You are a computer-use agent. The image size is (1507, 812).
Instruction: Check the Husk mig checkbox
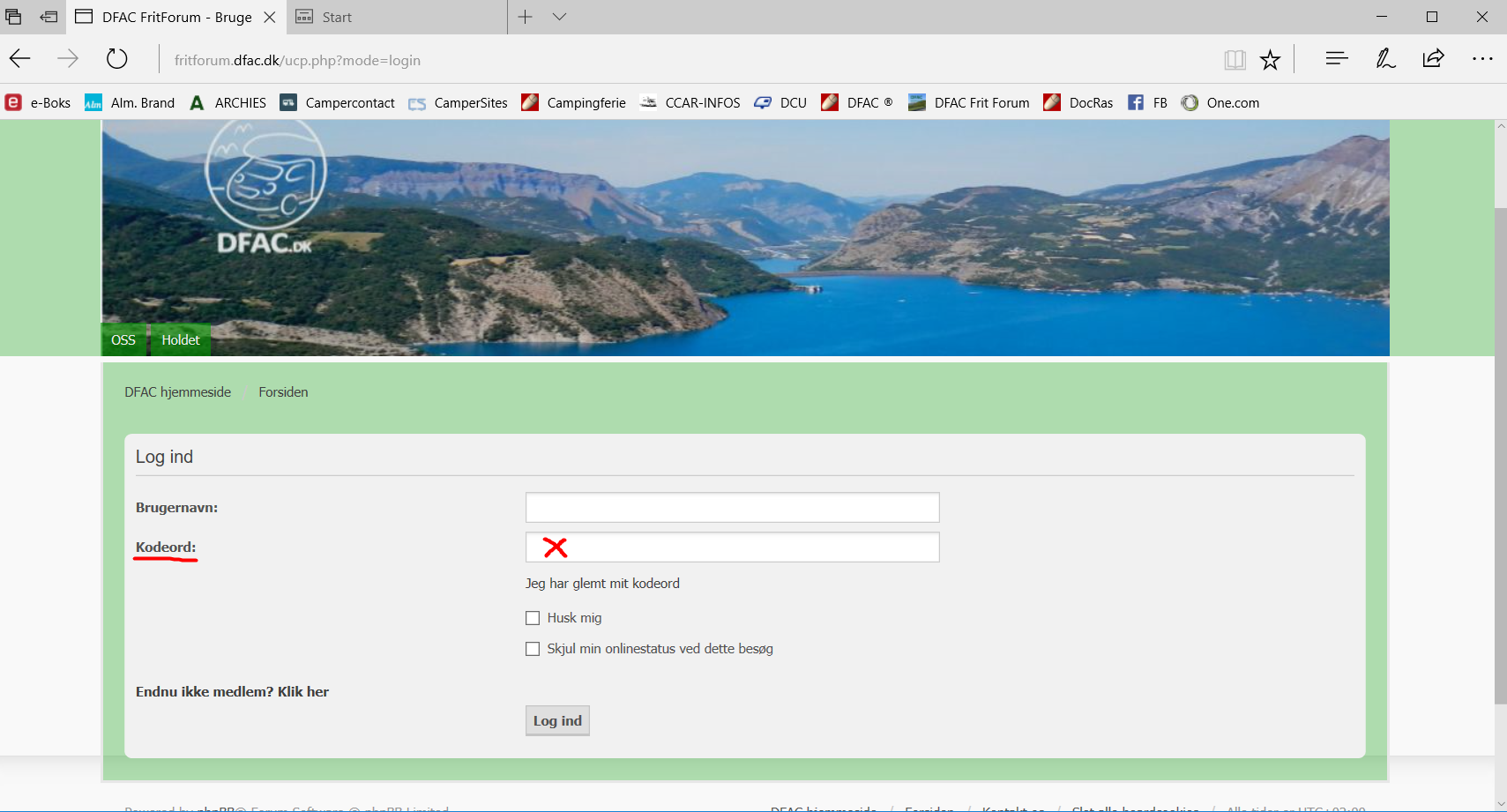point(533,618)
